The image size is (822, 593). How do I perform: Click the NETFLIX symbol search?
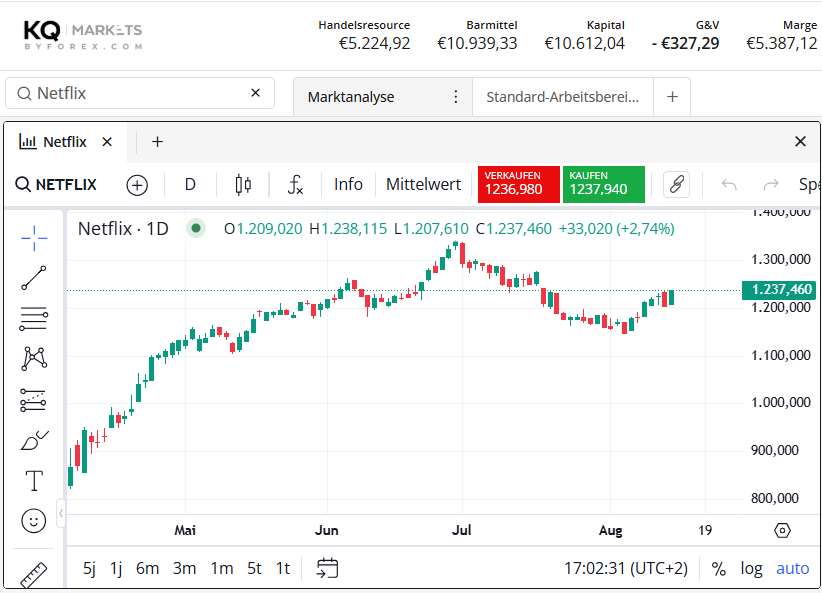click(x=56, y=185)
